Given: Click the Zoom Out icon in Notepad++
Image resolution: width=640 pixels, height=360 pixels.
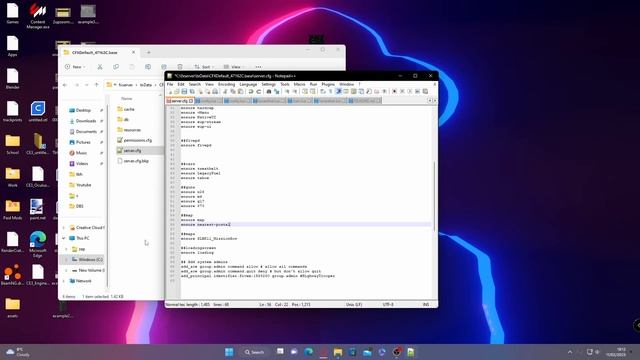Looking at the screenshot, I should 295,91.
